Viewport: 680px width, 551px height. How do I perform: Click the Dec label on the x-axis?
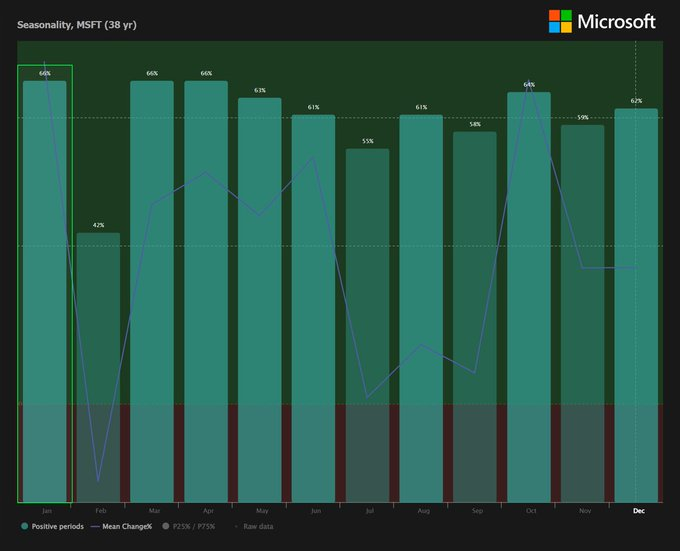638,511
